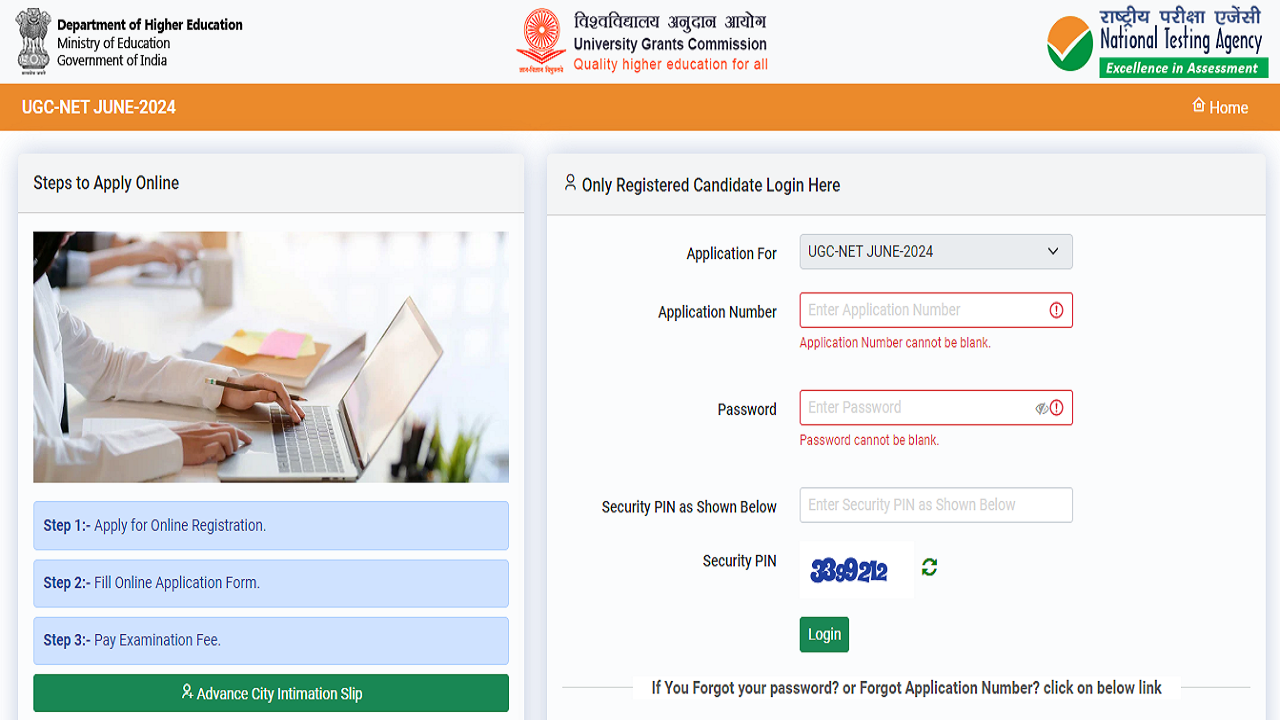This screenshot has height=720, width=1280.
Task: Focus the Security PIN input field
Action: (936, 505)
